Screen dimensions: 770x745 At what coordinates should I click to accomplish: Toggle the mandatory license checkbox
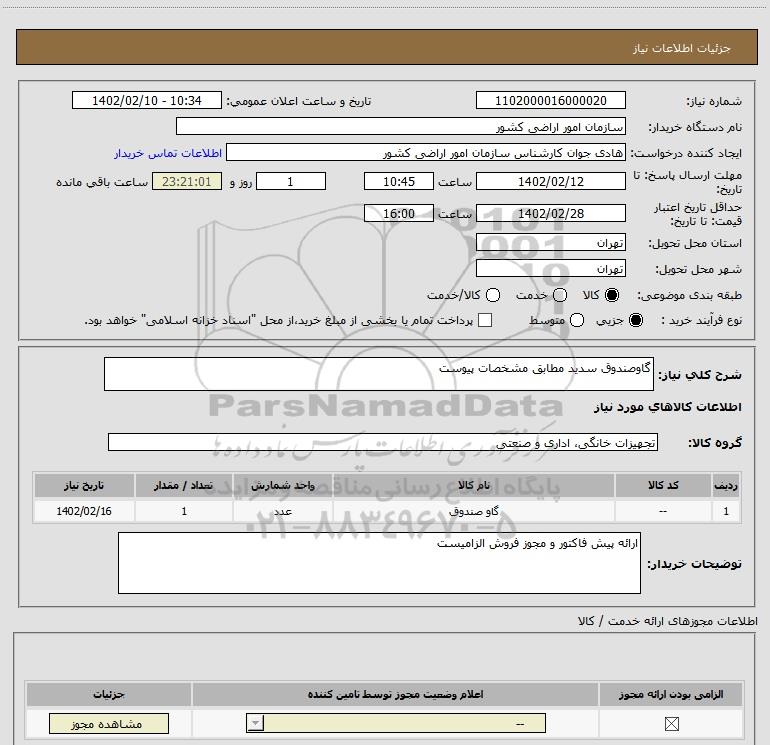point(671,723)
